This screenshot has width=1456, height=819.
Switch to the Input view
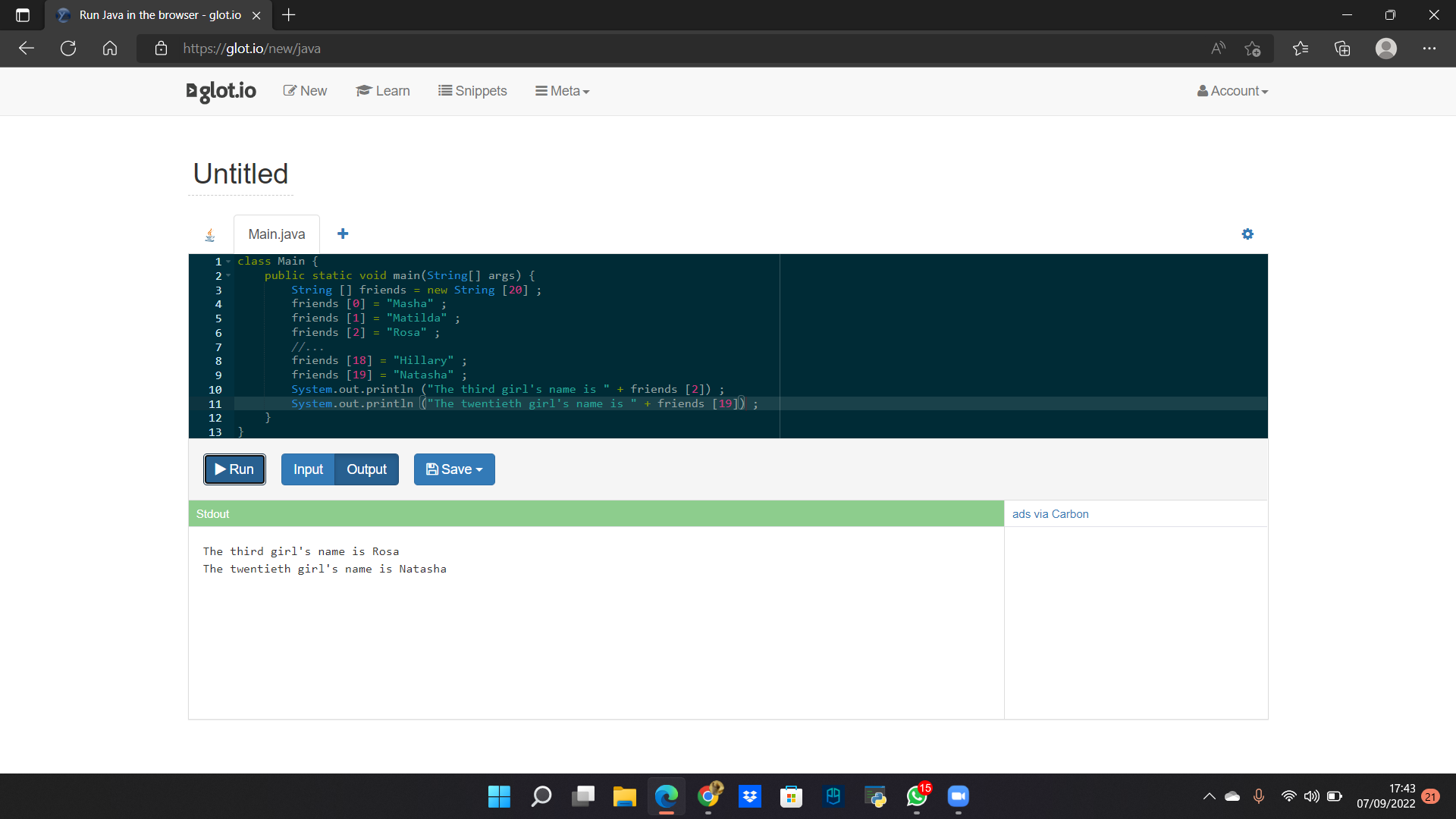[x=307, y=469]
